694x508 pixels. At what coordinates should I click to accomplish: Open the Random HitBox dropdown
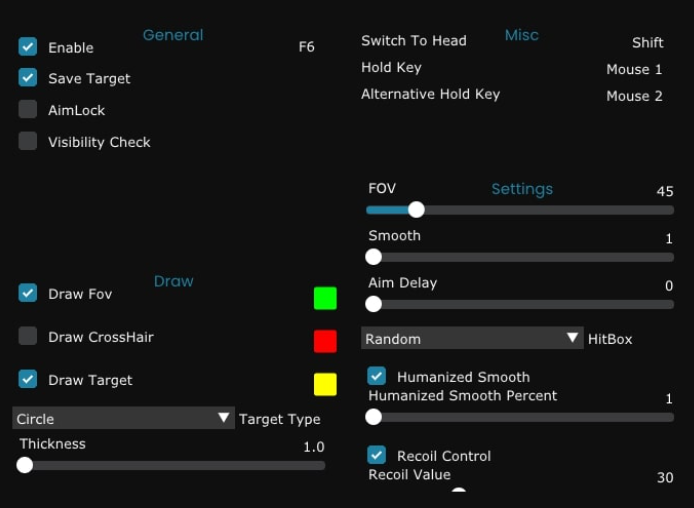coord(472,338)
